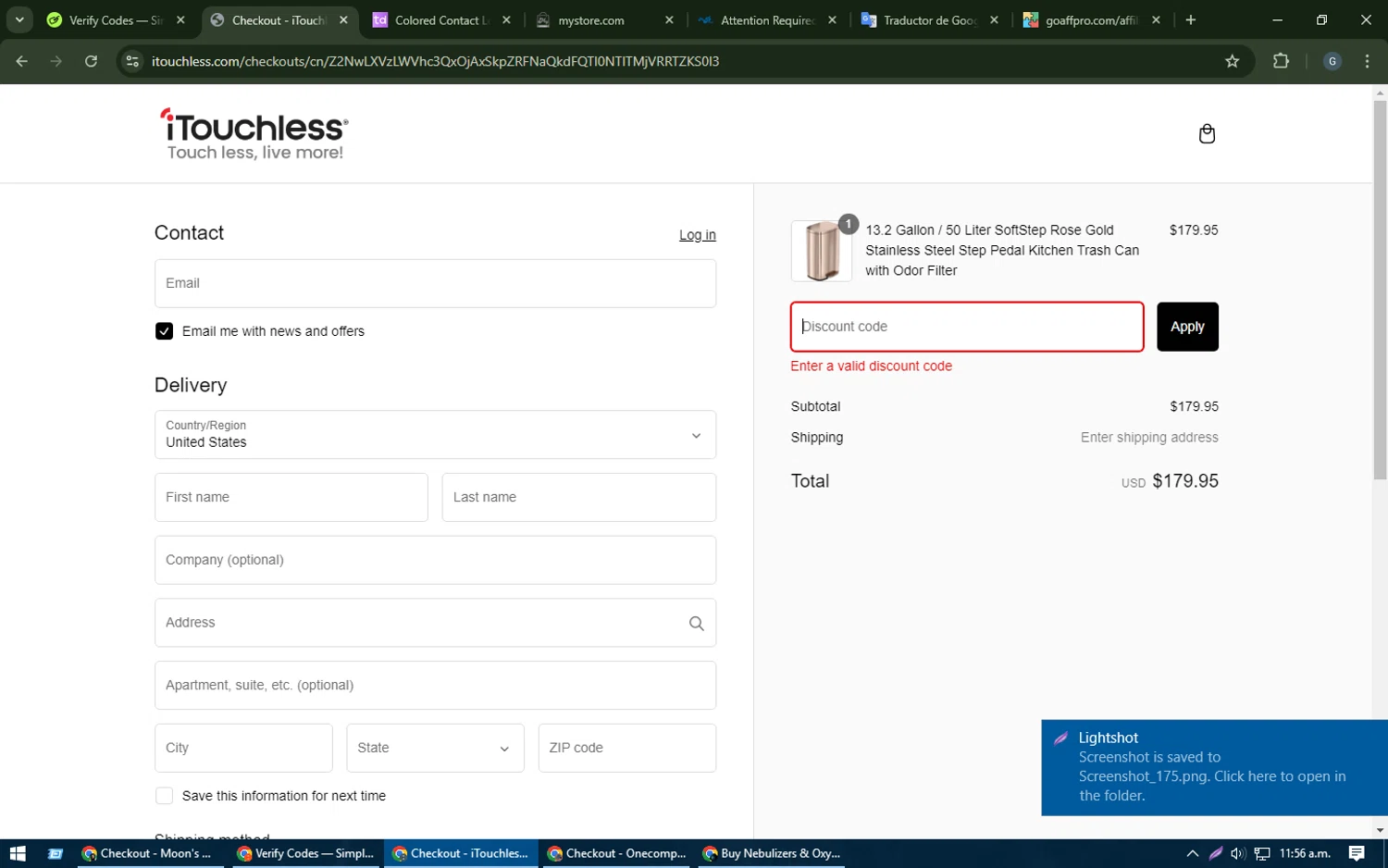Reload the checkout page
The height and width of the screenshot is (868, 1388).
tap(91, 61)
